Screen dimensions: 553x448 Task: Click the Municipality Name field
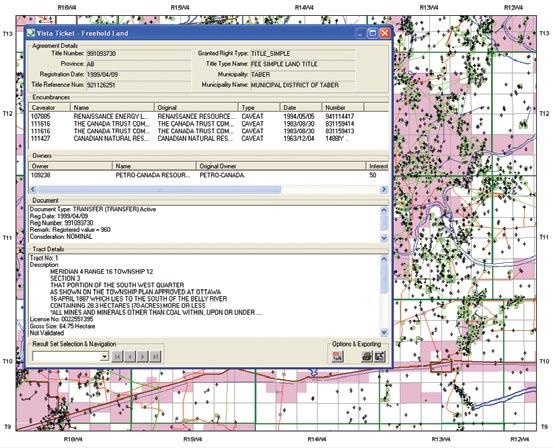[x=303, y=85]
